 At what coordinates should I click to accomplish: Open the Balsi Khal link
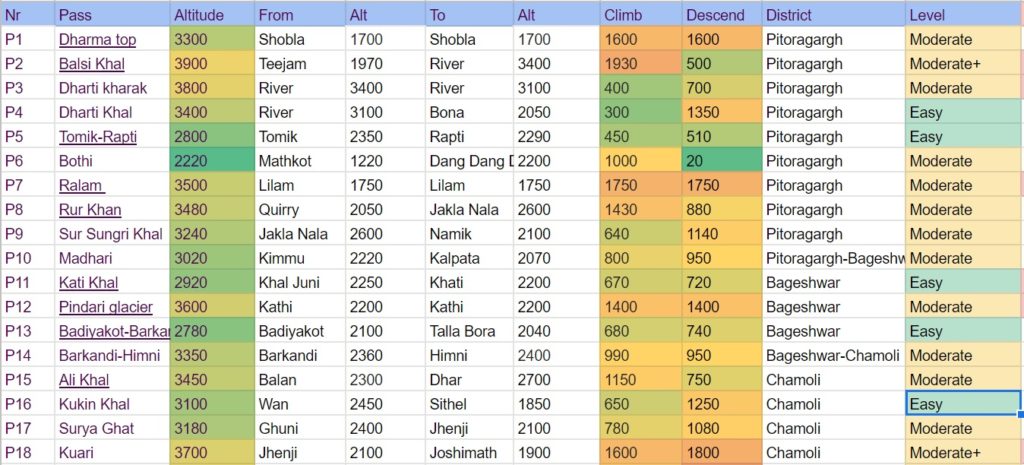click(x=91, y=64)
